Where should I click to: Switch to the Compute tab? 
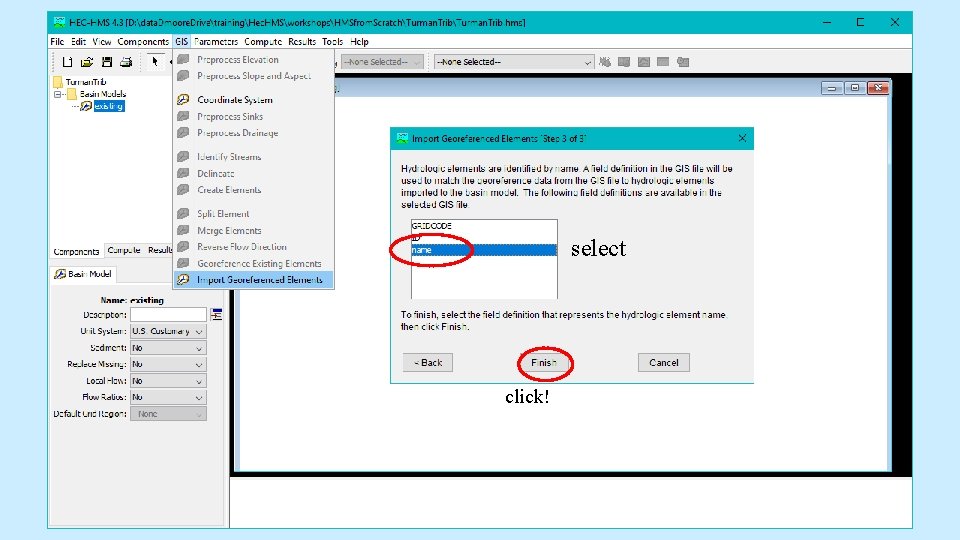click(124, 250)
